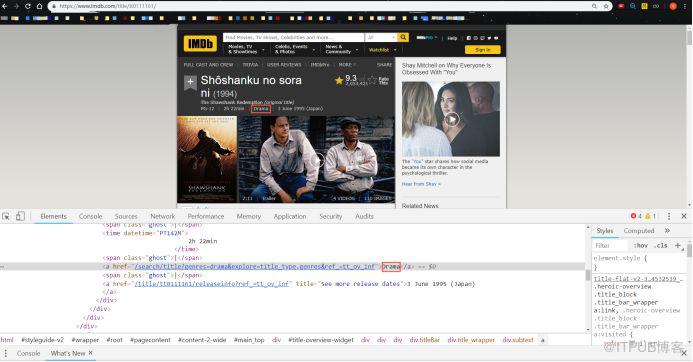Click the yellow Sign in button
This screenshot has width=693, height=362.
coord(483,50)
